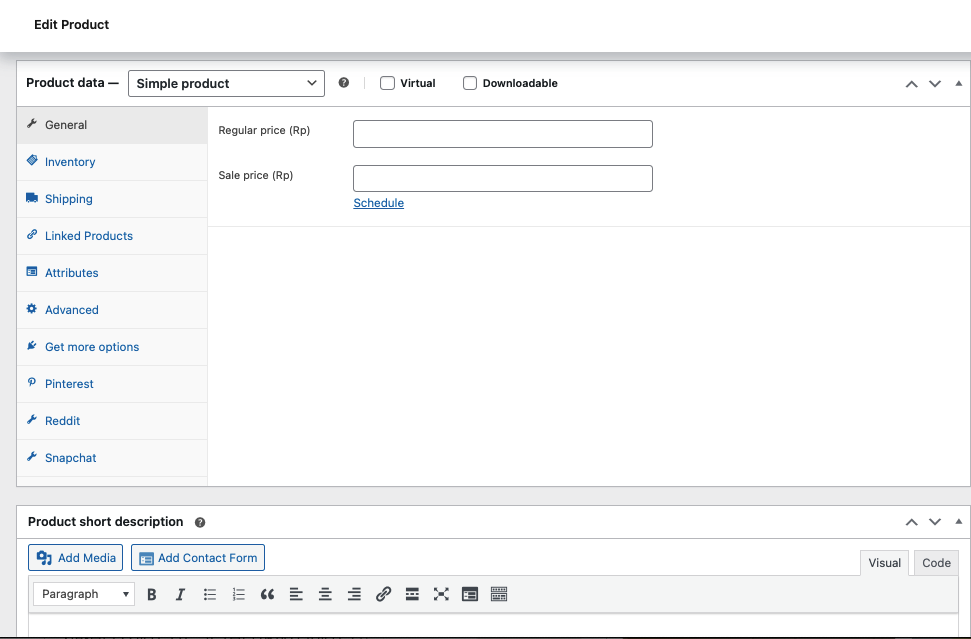Open the Inventory tab
Screen dimensions: 971x639
coord(112,162)
